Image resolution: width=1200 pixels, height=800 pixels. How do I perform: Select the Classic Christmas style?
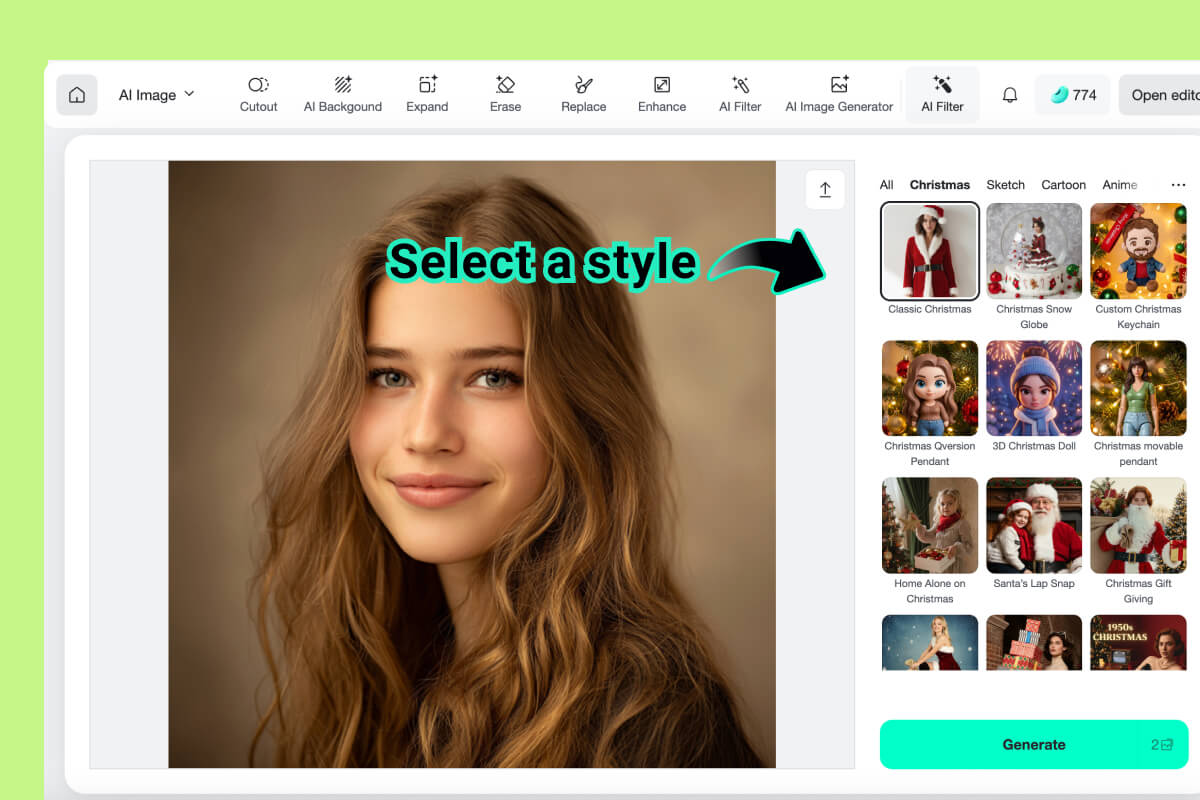(x=929, y=250)
